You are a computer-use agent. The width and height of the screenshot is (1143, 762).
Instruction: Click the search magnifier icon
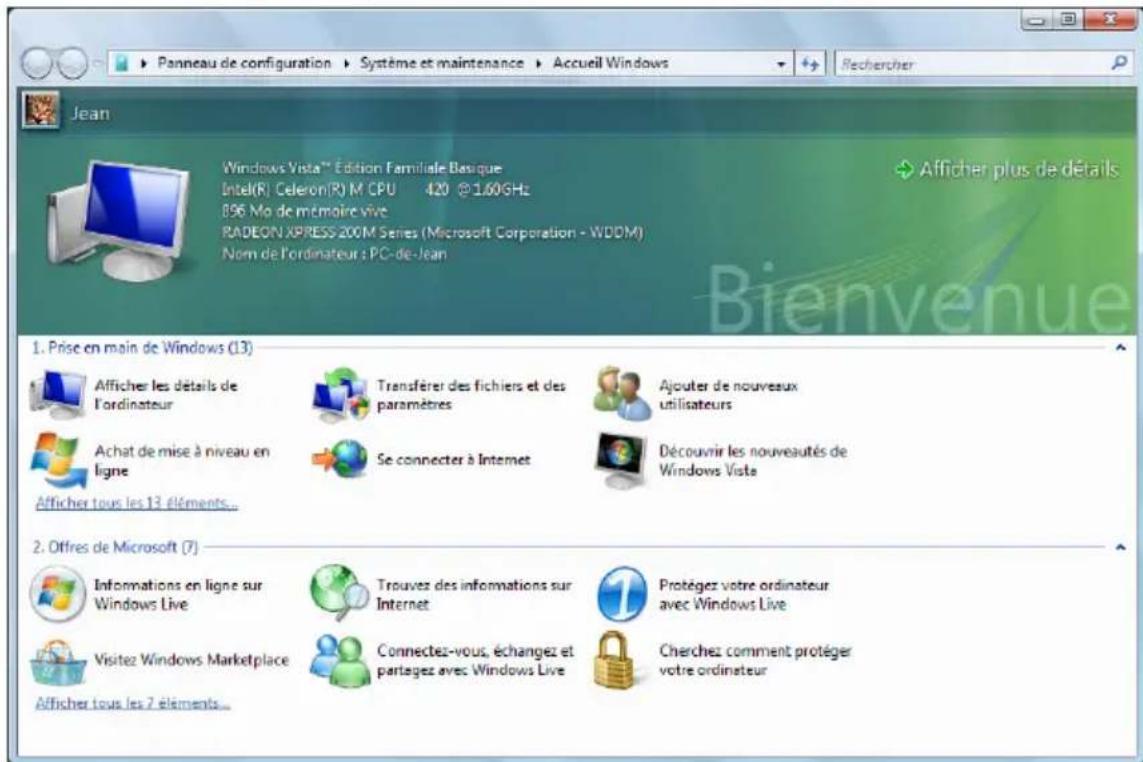[x=1119, y=63]
